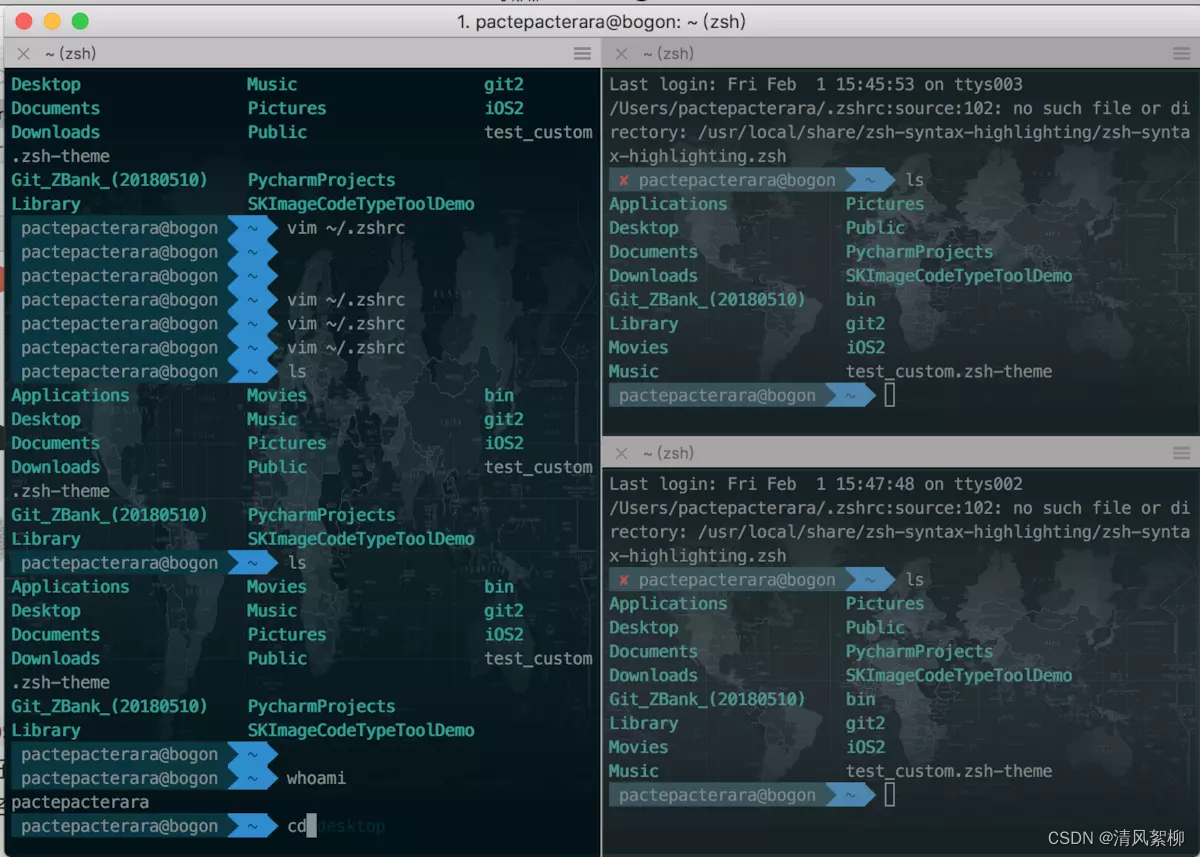The height and width of the screenshot is (857, 1200).
Task: Click "Library" in the bottom-right pane listing
Action: pyautogui.click(x=643, y=723)
